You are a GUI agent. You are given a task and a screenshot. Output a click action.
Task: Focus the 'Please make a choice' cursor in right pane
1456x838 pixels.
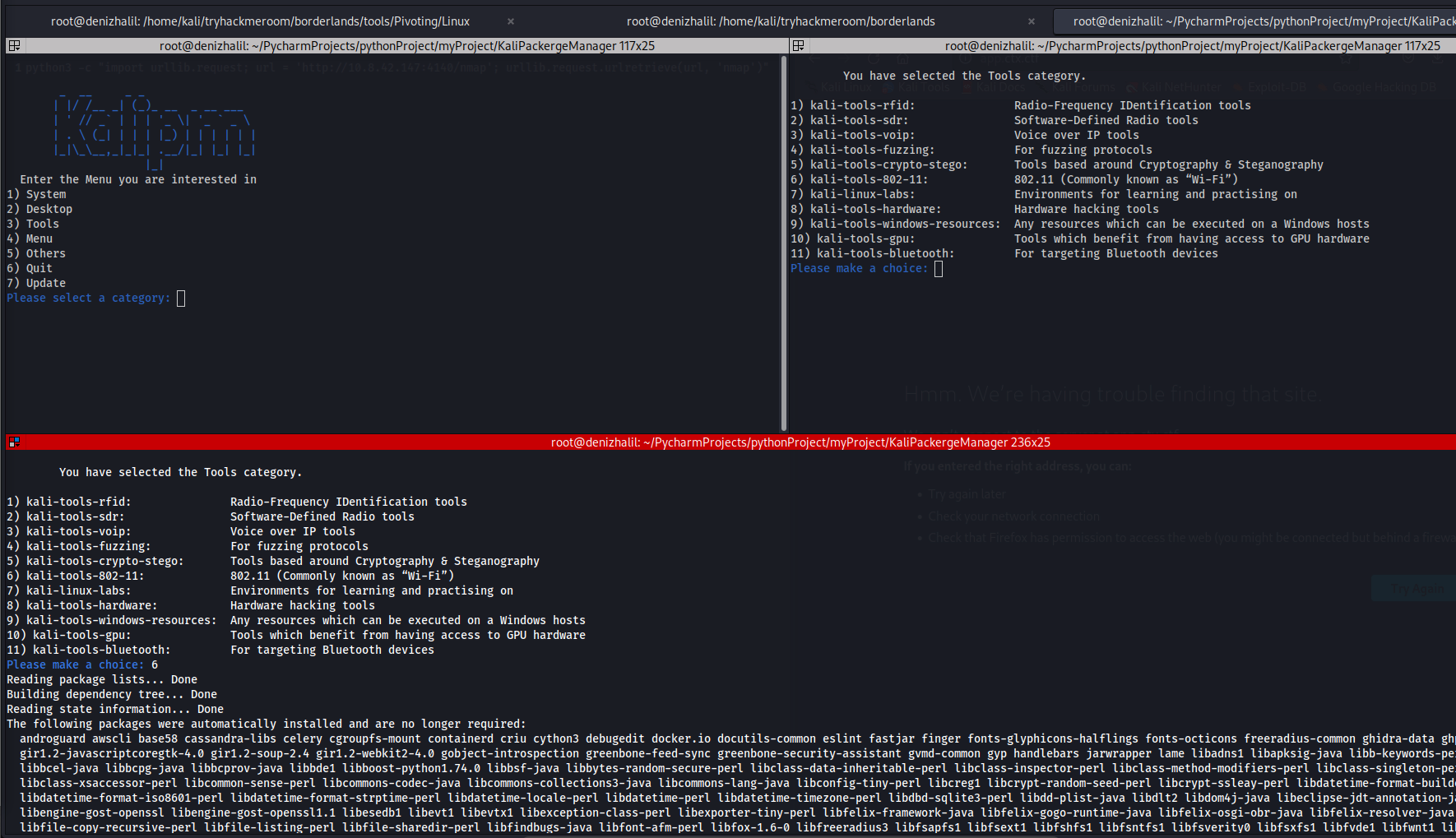939,269
